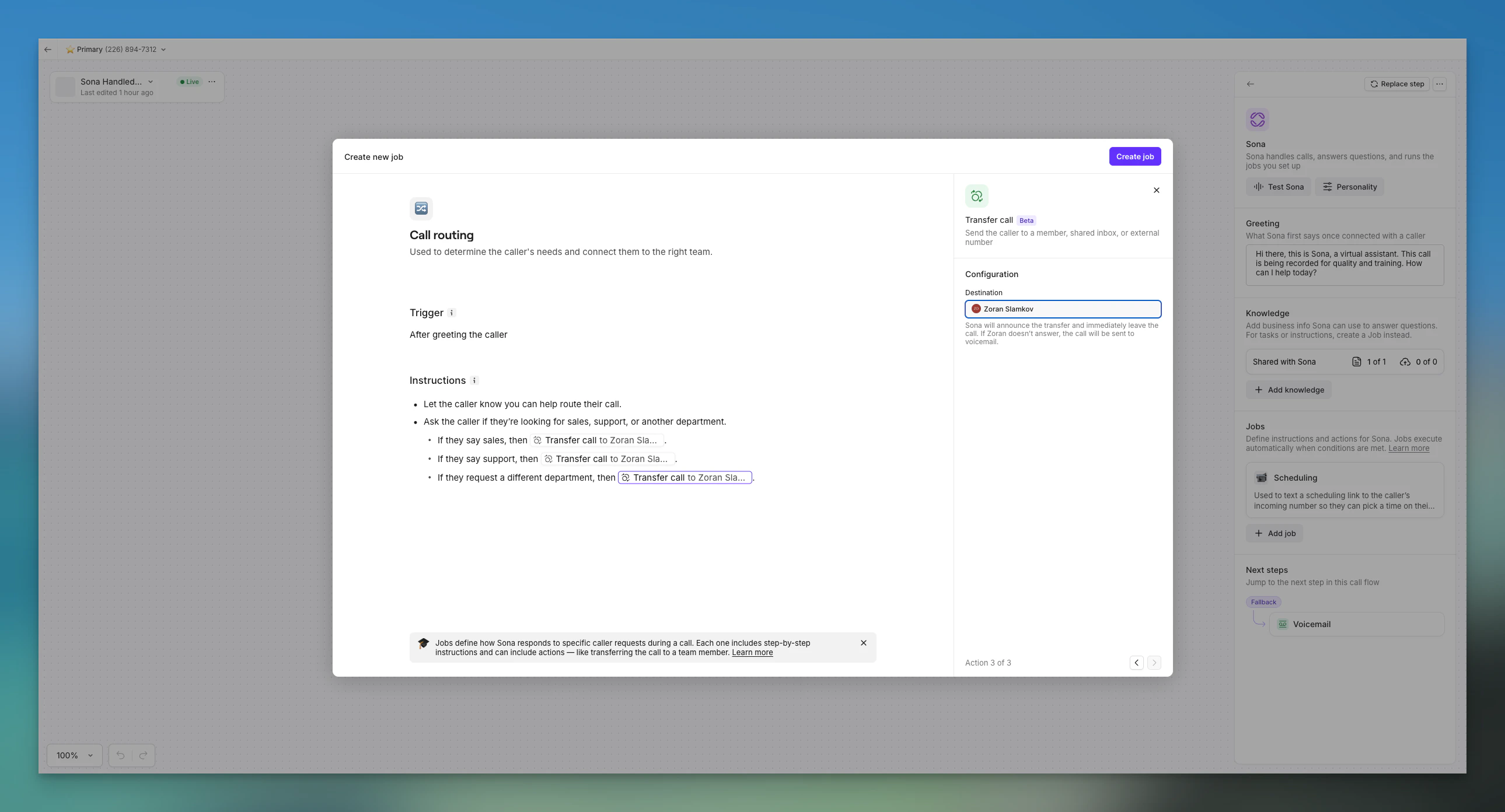Close the Transfer call configuration panel

click(1156, 190)
